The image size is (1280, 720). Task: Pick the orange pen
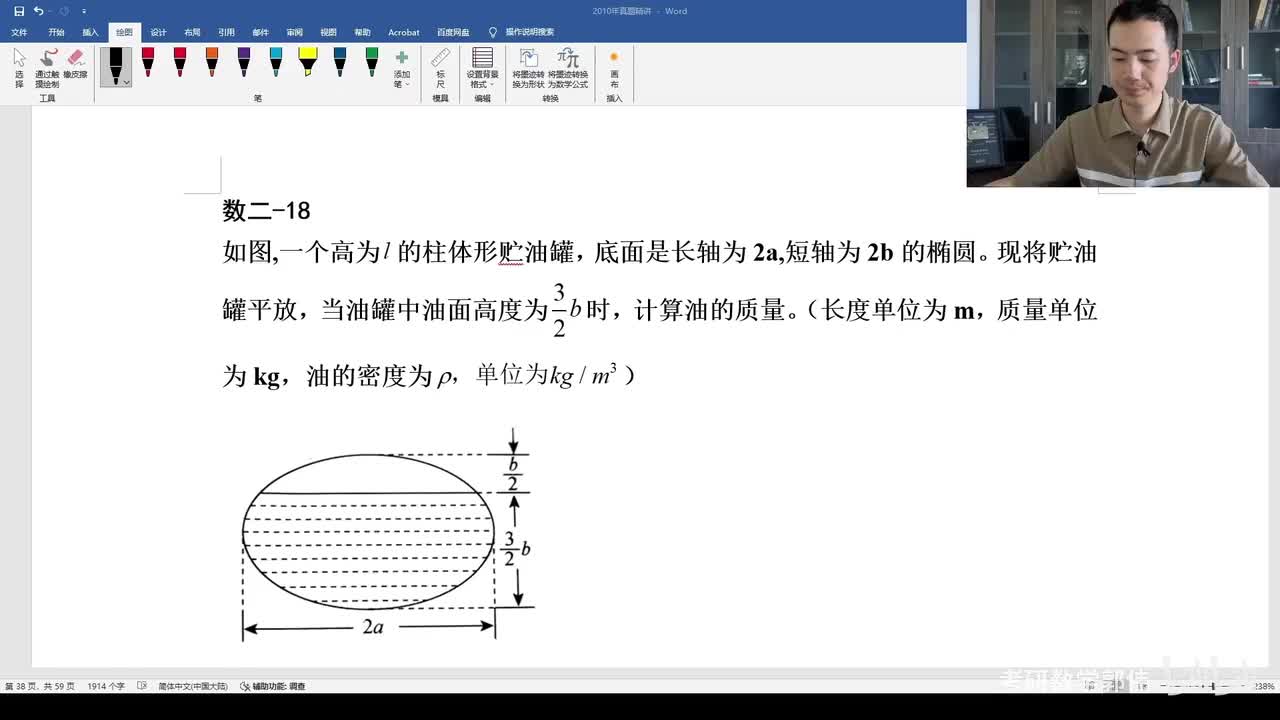212,62
